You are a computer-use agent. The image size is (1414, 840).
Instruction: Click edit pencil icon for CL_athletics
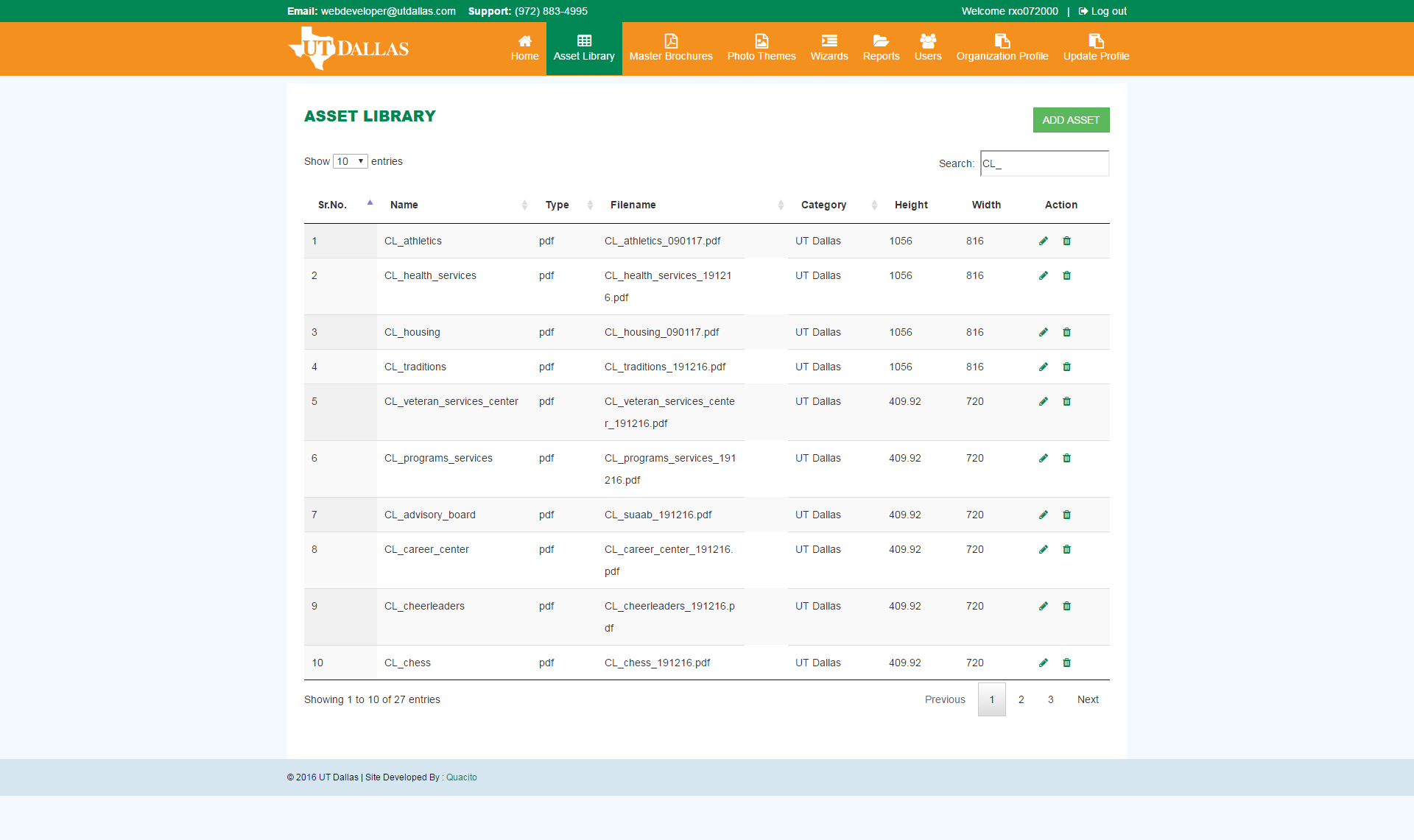[x=1043, y=241]
